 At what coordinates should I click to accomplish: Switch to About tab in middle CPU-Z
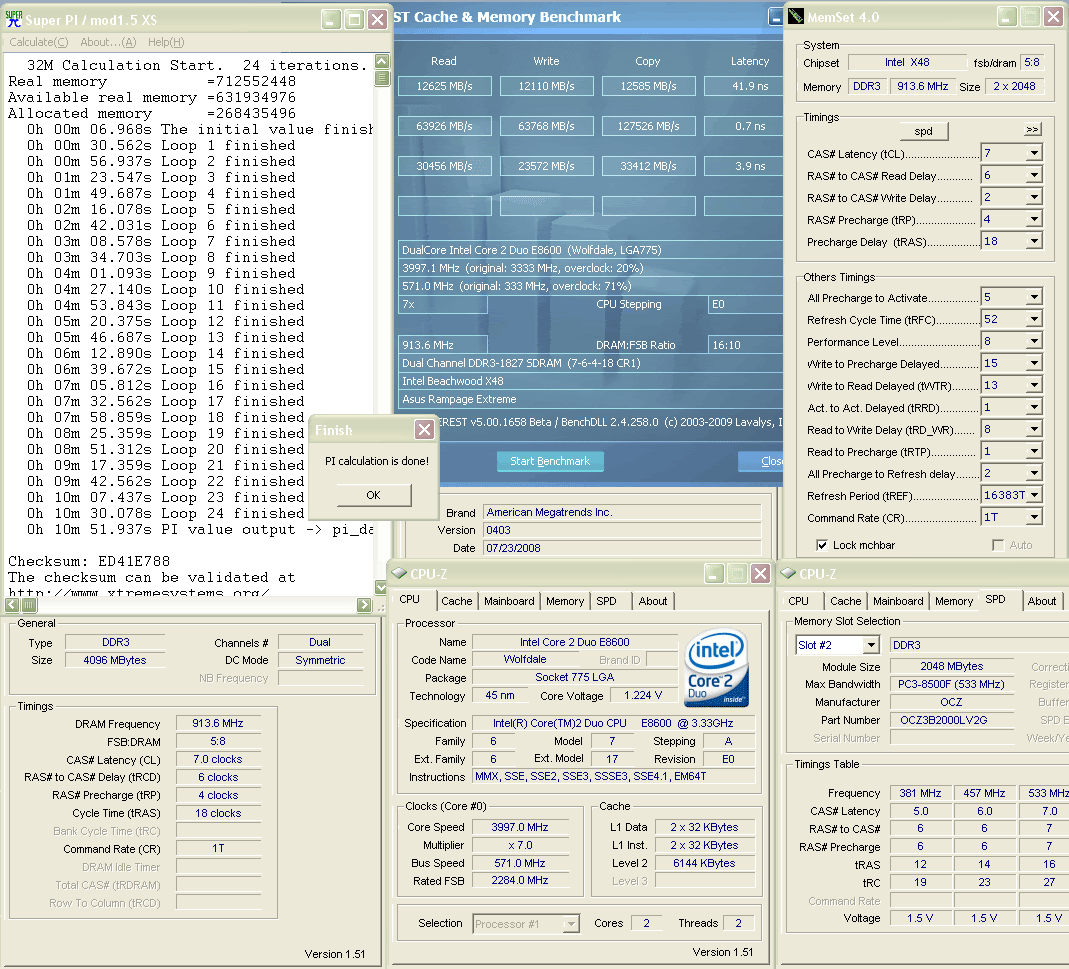pyautogui.click(x=652, y=601)
